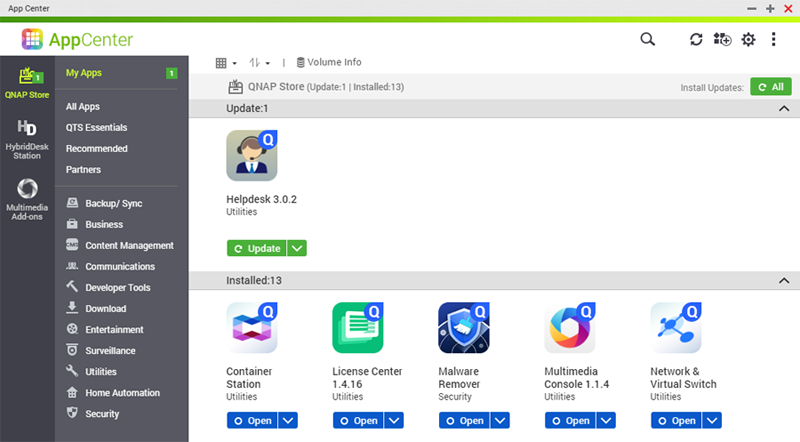The width and height of the screenshot is (800, 442).
Task: Open App Center settings gear
Action: coord(748,39)
